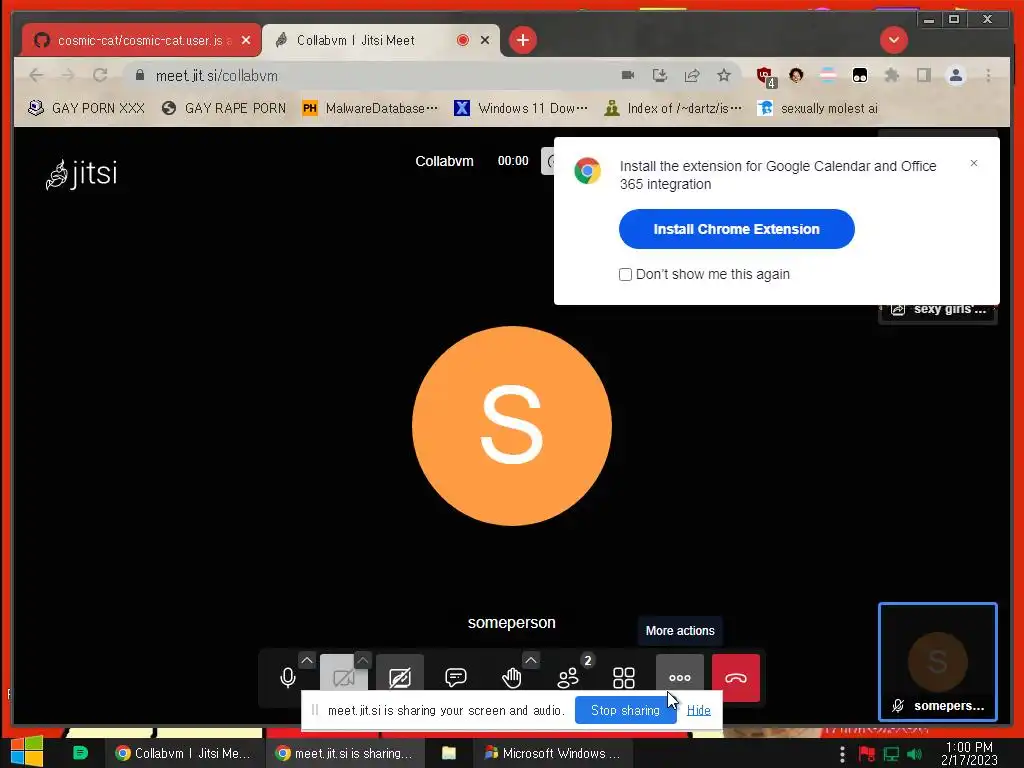Toggle the camera button in the toolbar
The height and width of the screenshot is (768, 1024).
(344, 678)
